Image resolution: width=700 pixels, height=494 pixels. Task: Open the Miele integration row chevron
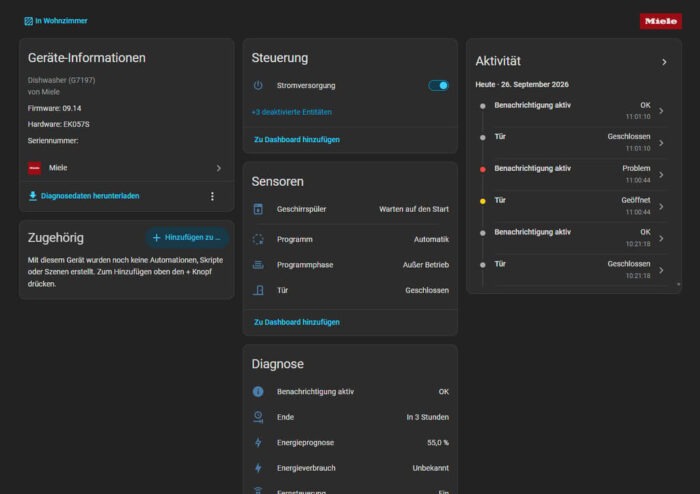pos(219,168)
